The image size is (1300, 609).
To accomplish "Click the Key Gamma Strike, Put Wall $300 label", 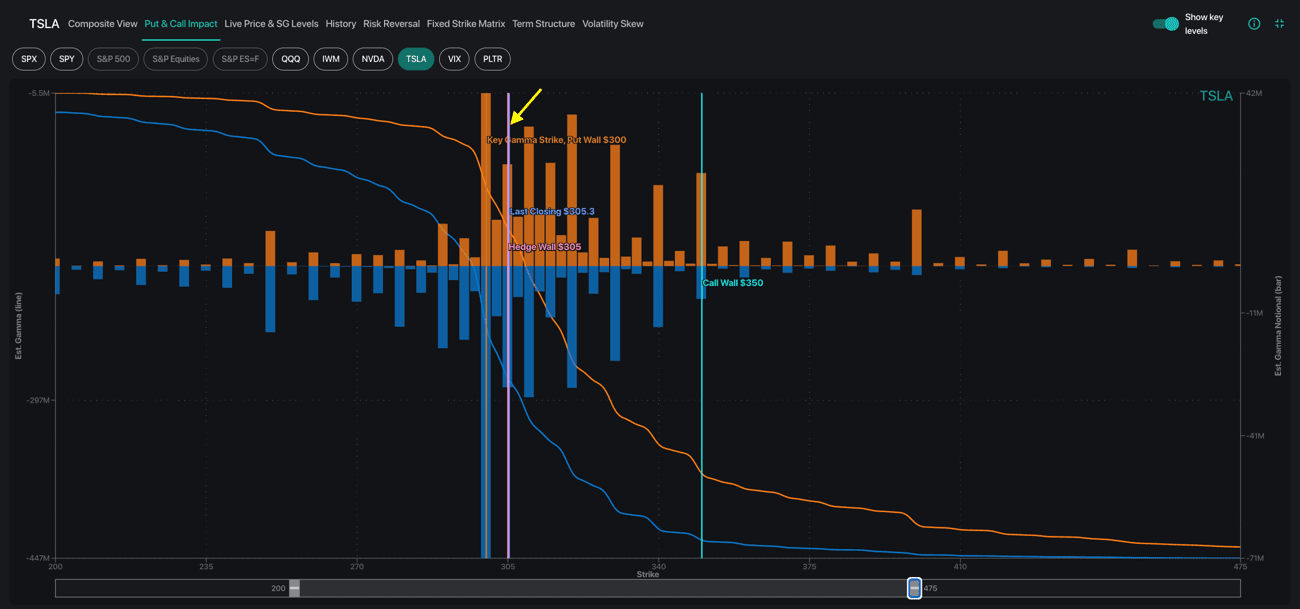I will (x=557, y=140).
